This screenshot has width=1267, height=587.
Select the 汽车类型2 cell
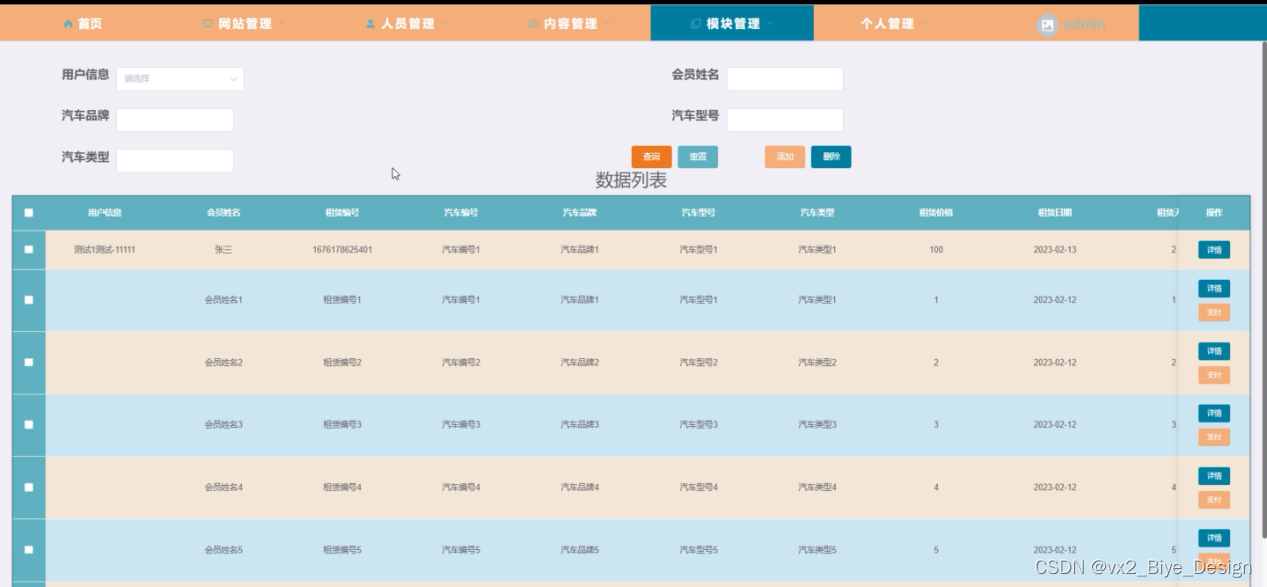pos(817,362)
